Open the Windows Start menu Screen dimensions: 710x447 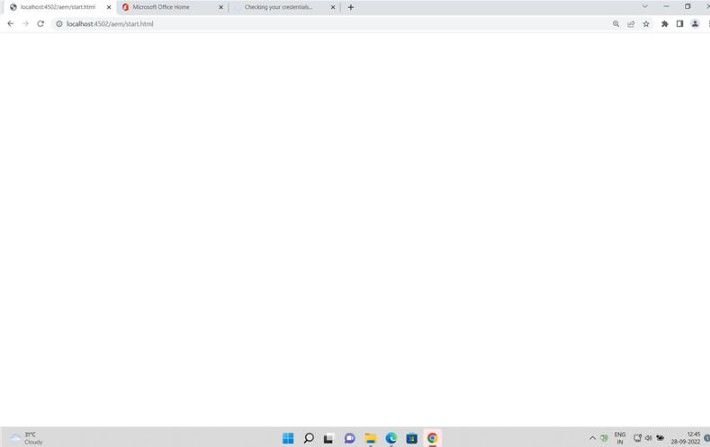click(288, 438)
